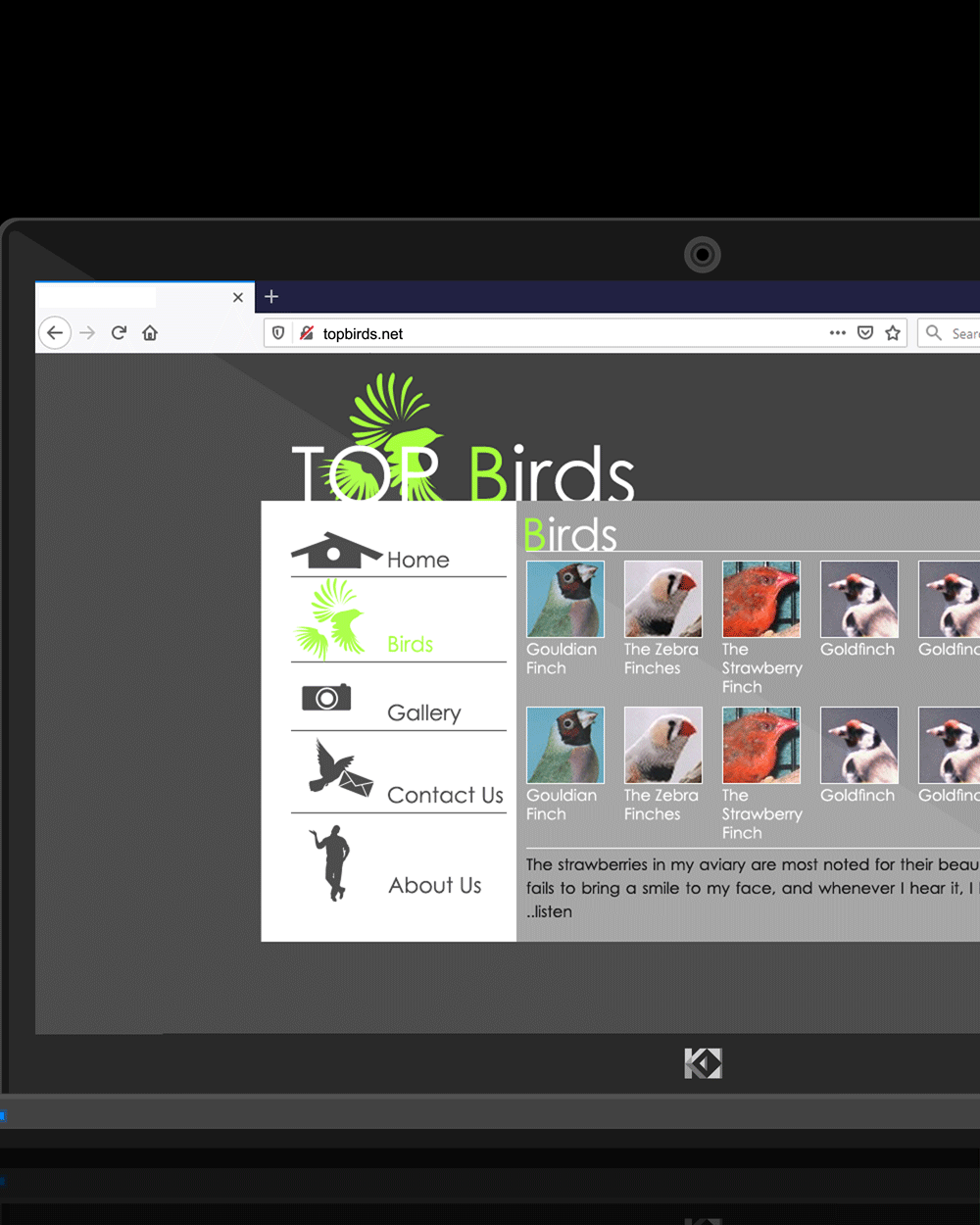
Task: Open a new tab with plus button
Action: coord(271,297)
